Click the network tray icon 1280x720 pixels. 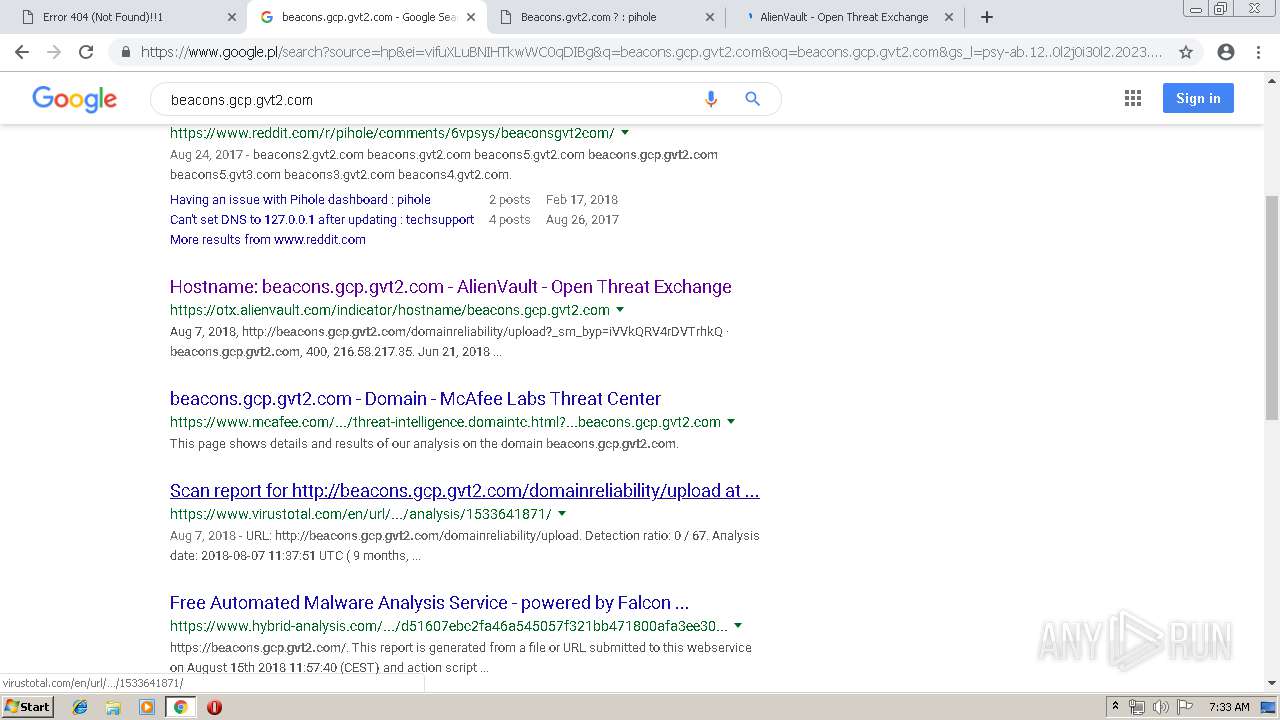[x=1137, y=707]
